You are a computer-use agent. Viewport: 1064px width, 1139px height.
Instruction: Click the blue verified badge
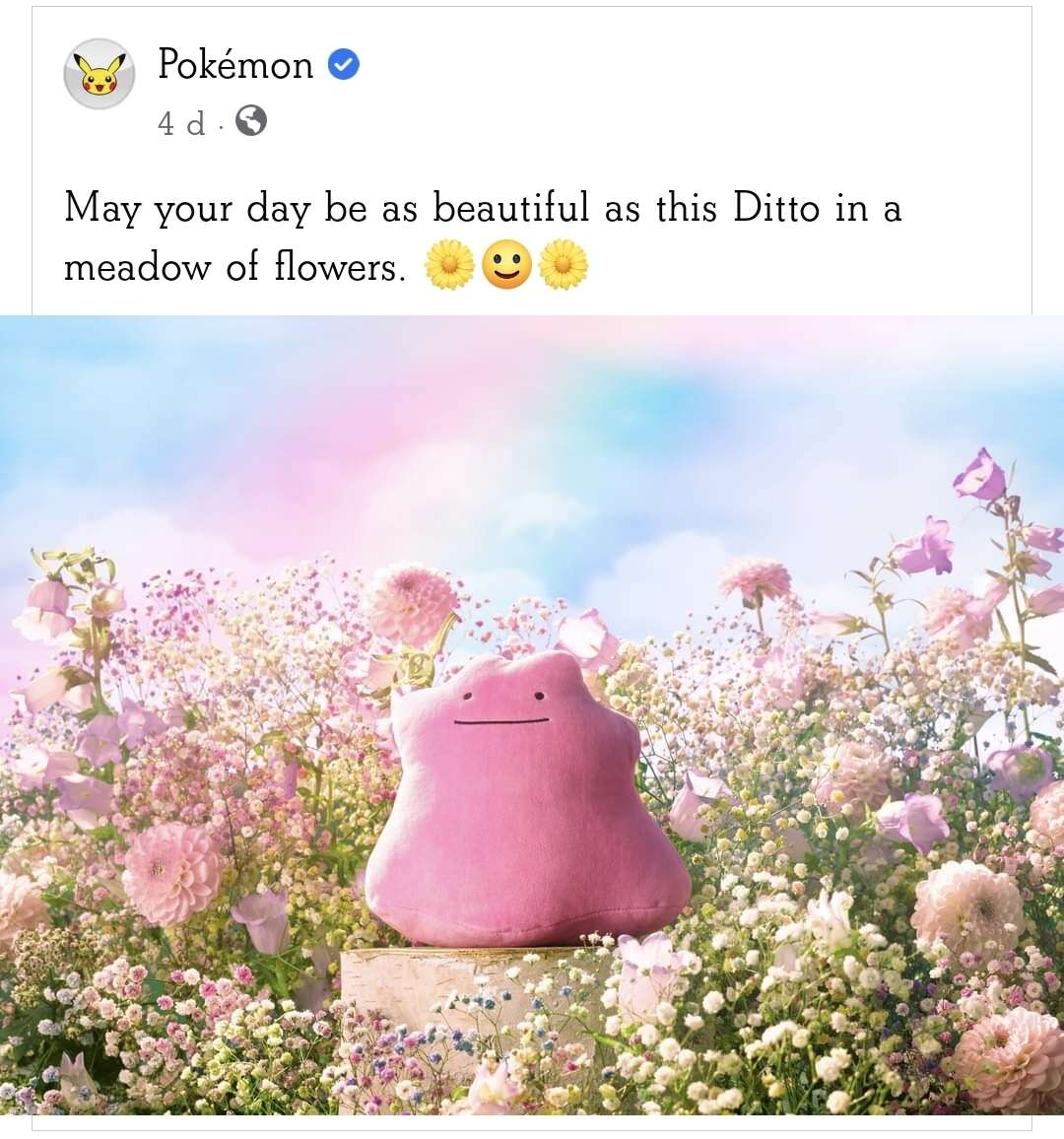pos(344,65)
